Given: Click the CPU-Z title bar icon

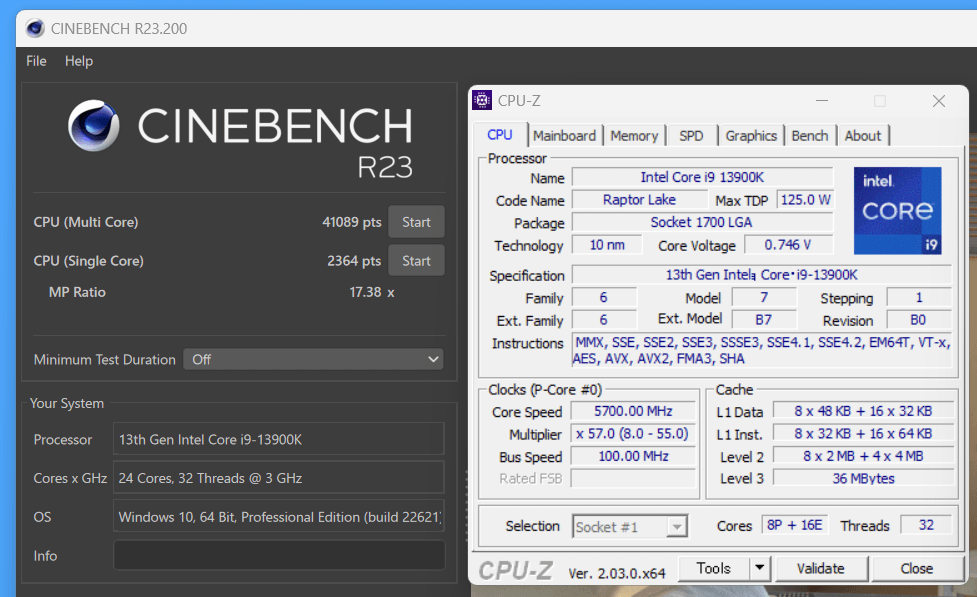Looking at the screenshot, I should [481, 101].
